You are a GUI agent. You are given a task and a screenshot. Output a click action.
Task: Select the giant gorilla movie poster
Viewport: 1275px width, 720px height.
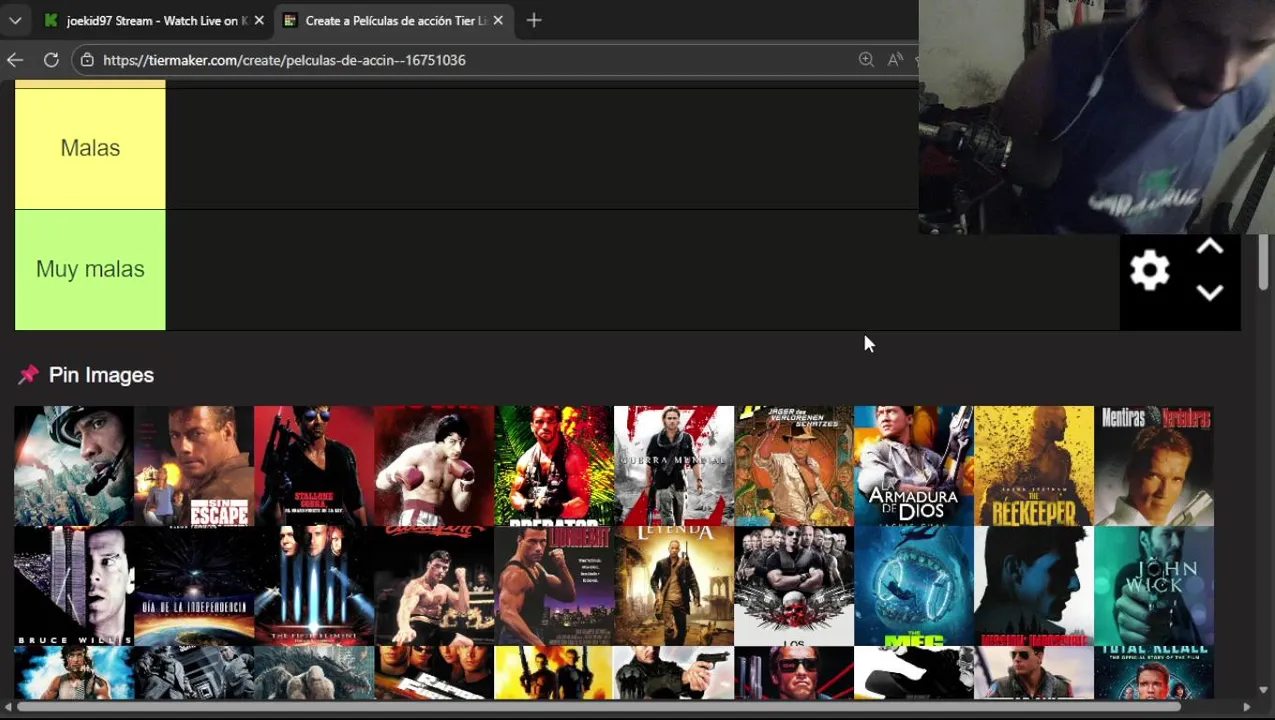[x=314, y=672]
